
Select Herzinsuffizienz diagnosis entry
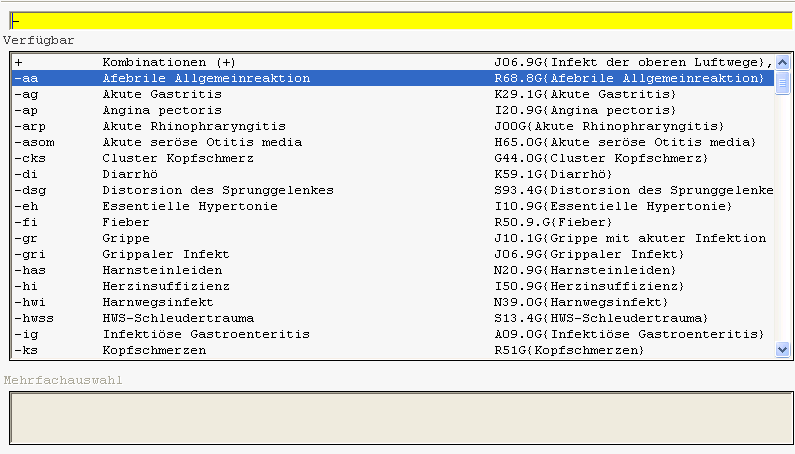coord(393,286)
